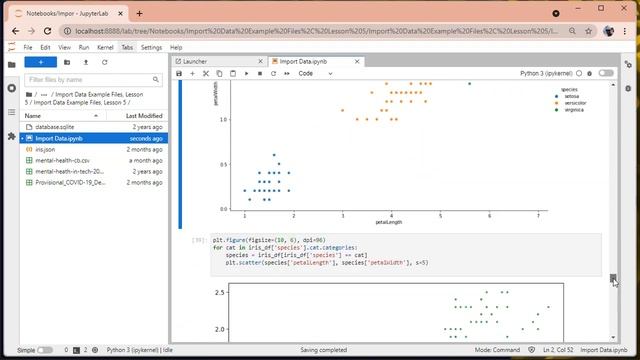Toggle Simple interface mode switch
This screenshot has width=640, height=360.
point(45,350)
